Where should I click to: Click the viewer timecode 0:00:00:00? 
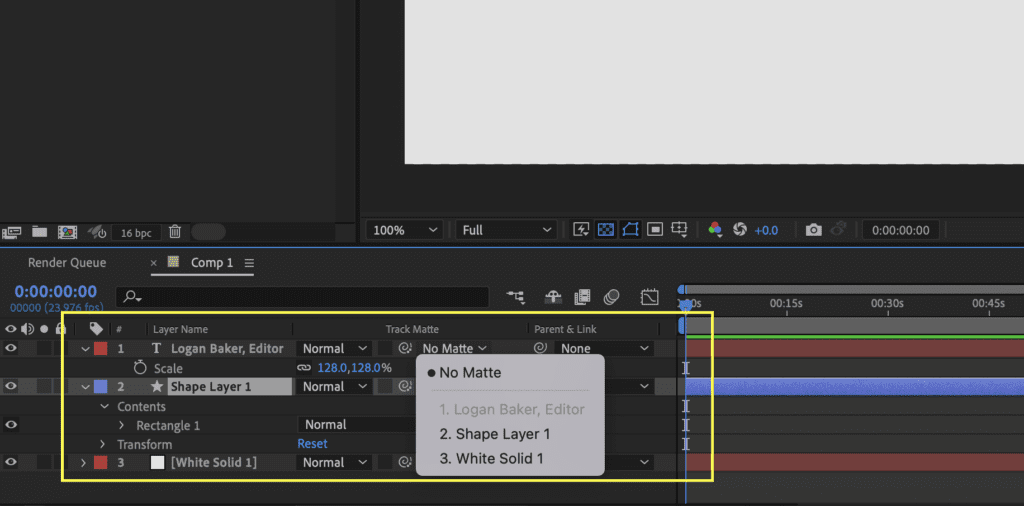(901, 230)
